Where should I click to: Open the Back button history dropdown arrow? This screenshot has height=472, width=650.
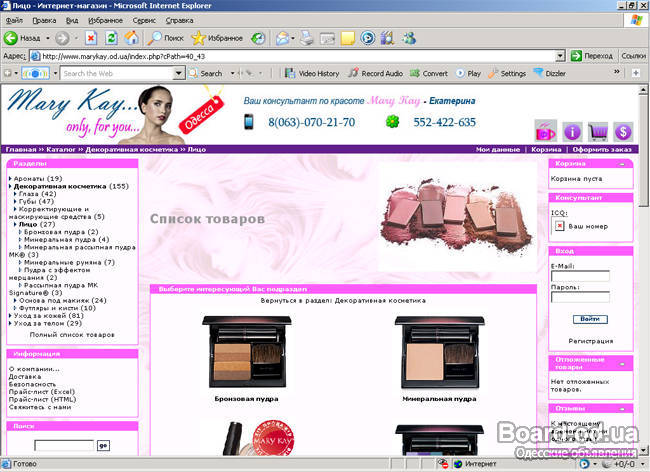(x=47, y=38)
